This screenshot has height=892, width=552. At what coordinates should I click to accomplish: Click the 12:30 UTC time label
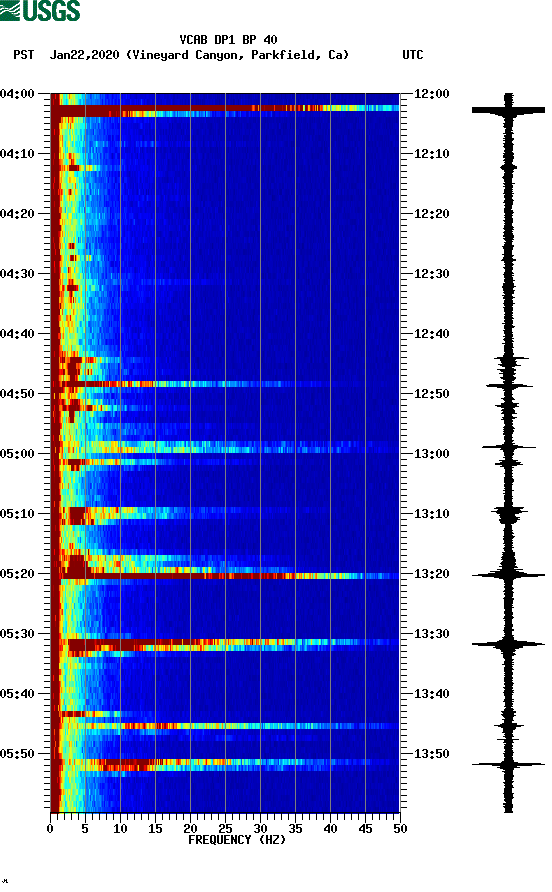pyautogui.click(x=431, y=274)
